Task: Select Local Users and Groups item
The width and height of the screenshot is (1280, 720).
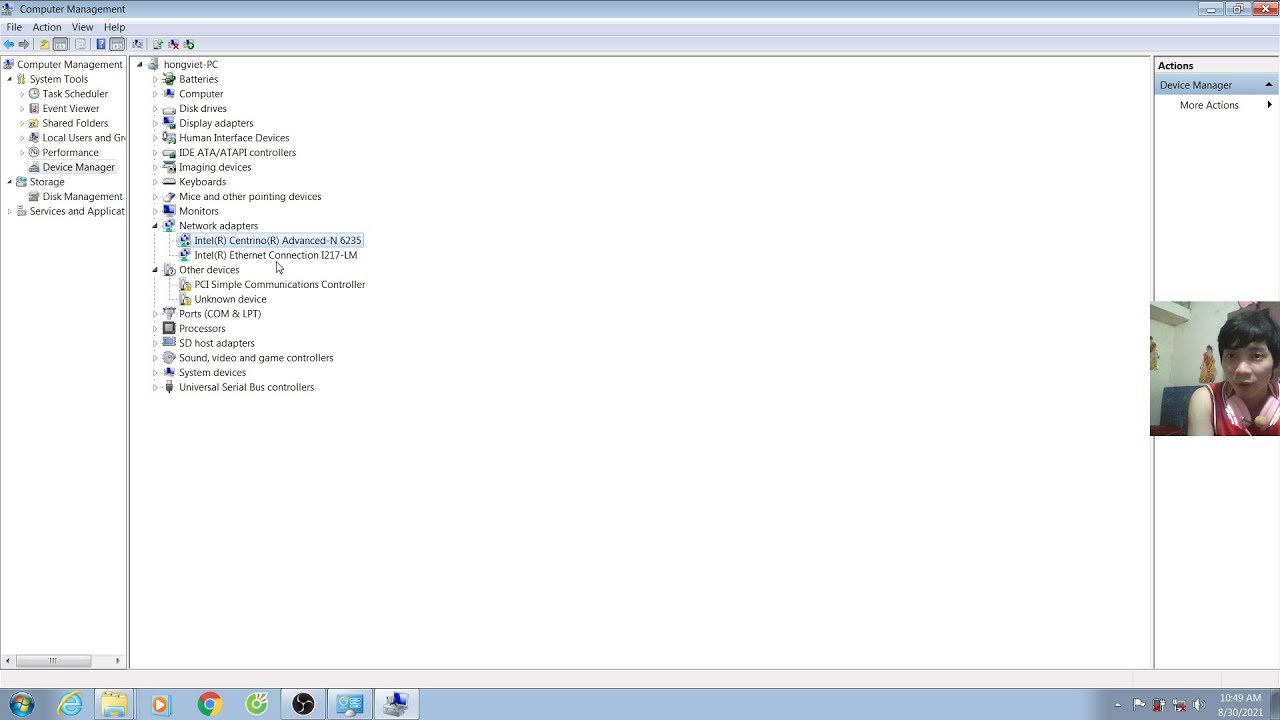Action: pos(84,138)
